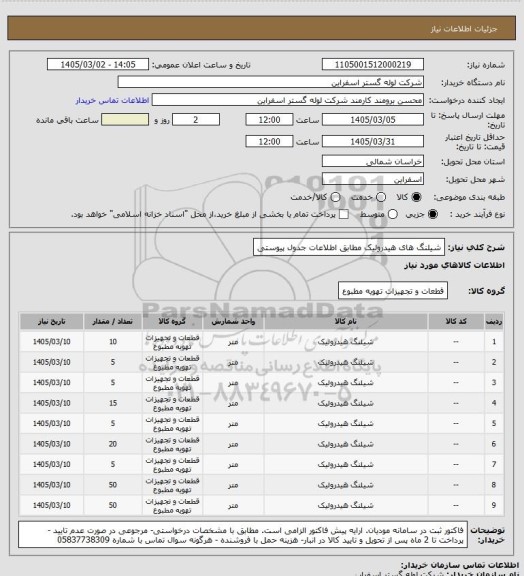The width and height of the screenshot is (524, 576).
Task: Click the response deadline date 1405/03/05
Action: [x=373, y=120]
